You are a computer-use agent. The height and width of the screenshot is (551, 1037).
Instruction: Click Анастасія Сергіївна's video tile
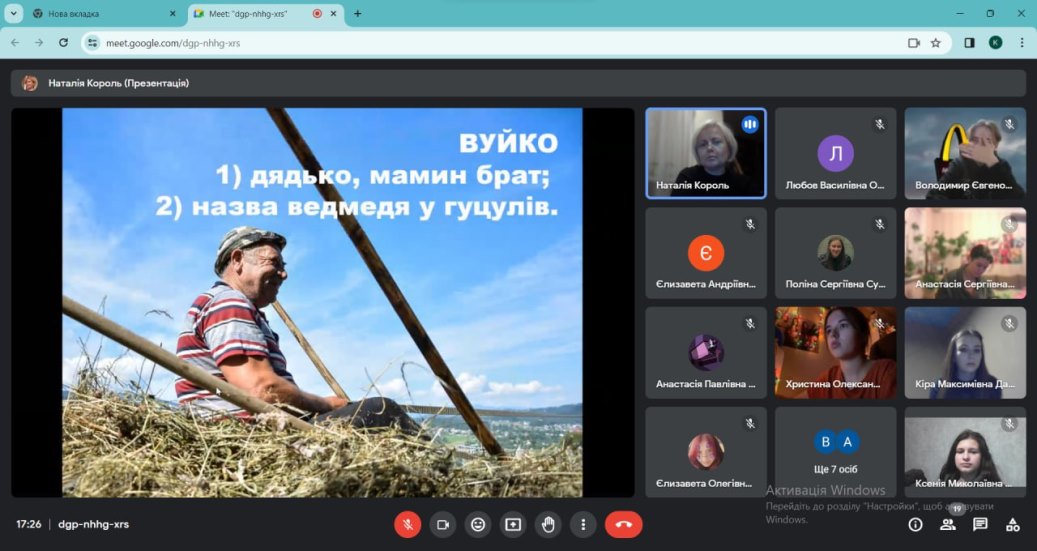click(965, 253)
